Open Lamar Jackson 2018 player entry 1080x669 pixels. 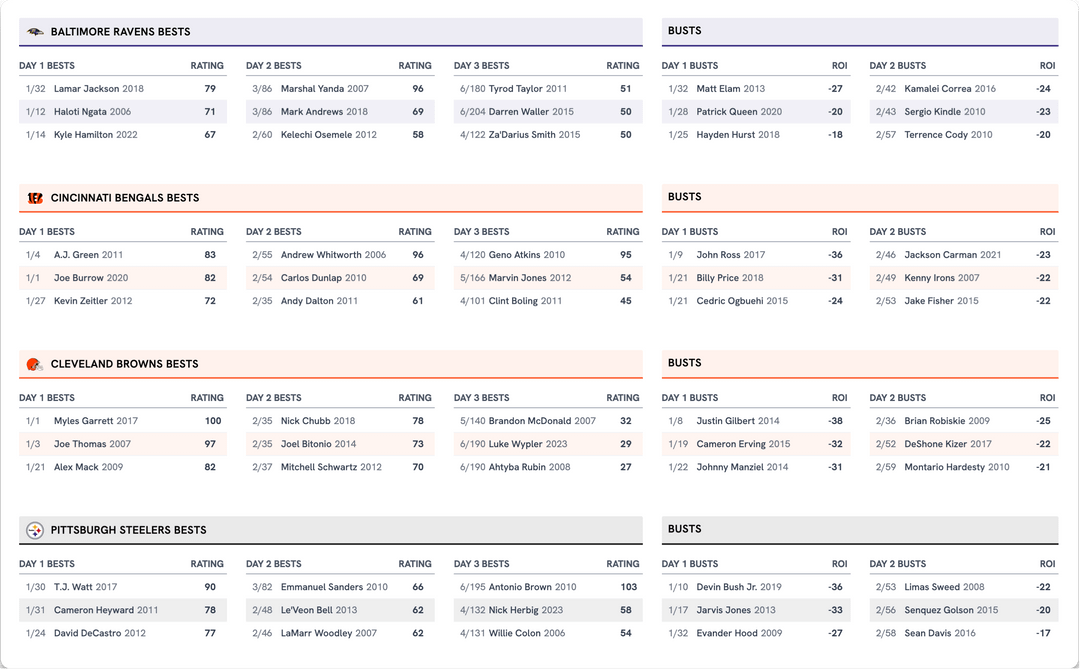tap(98, 89)
